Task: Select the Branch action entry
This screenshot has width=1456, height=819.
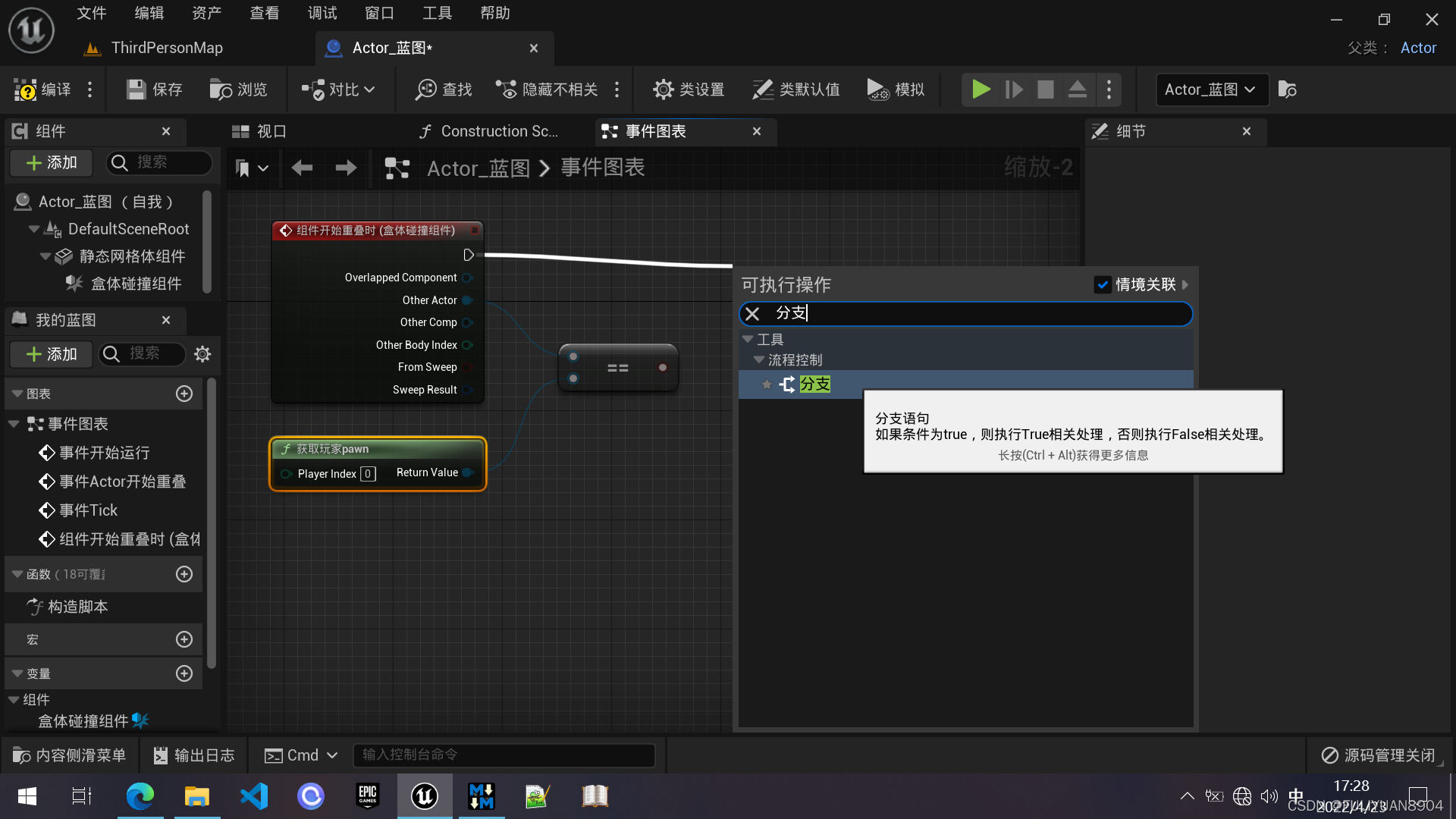Action: (814, 384)
